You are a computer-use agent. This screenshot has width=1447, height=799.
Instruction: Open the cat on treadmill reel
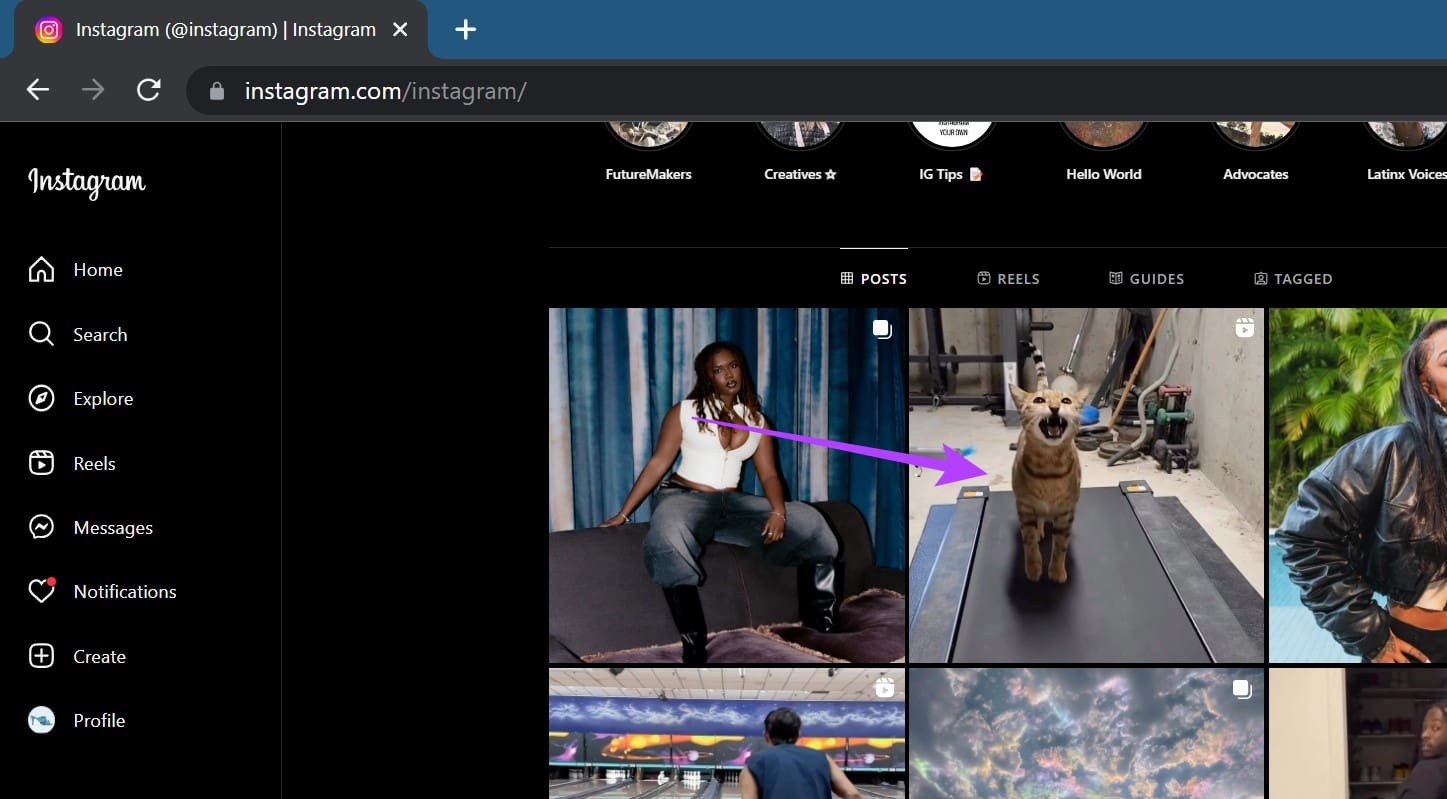(x=1086, y=485)
